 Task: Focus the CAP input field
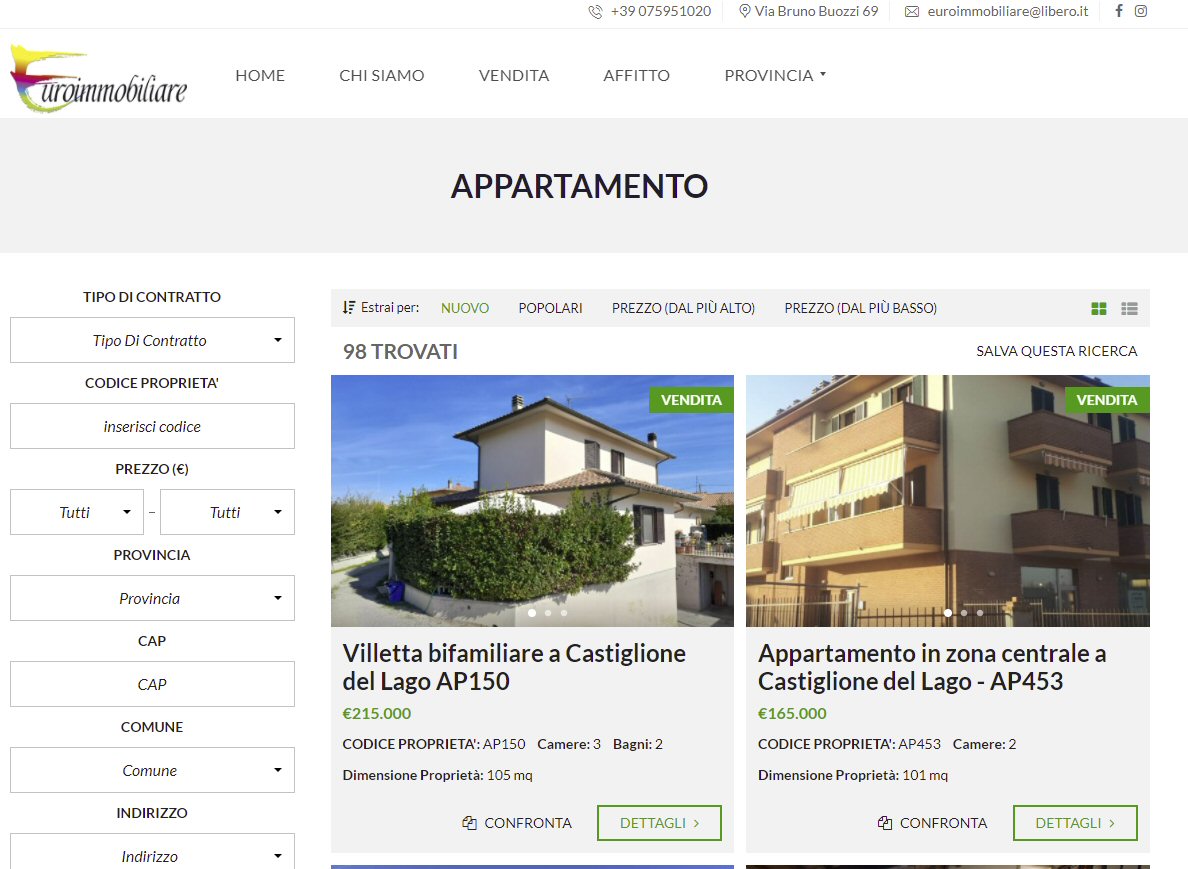tap(152, 684)
